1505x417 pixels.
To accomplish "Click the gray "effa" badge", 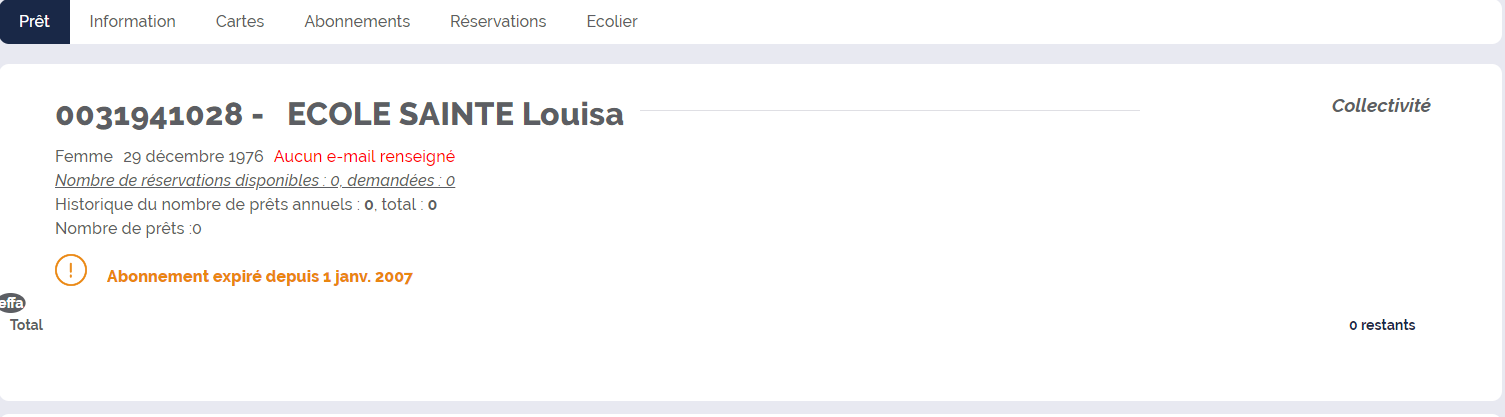I will click(12, 303).
